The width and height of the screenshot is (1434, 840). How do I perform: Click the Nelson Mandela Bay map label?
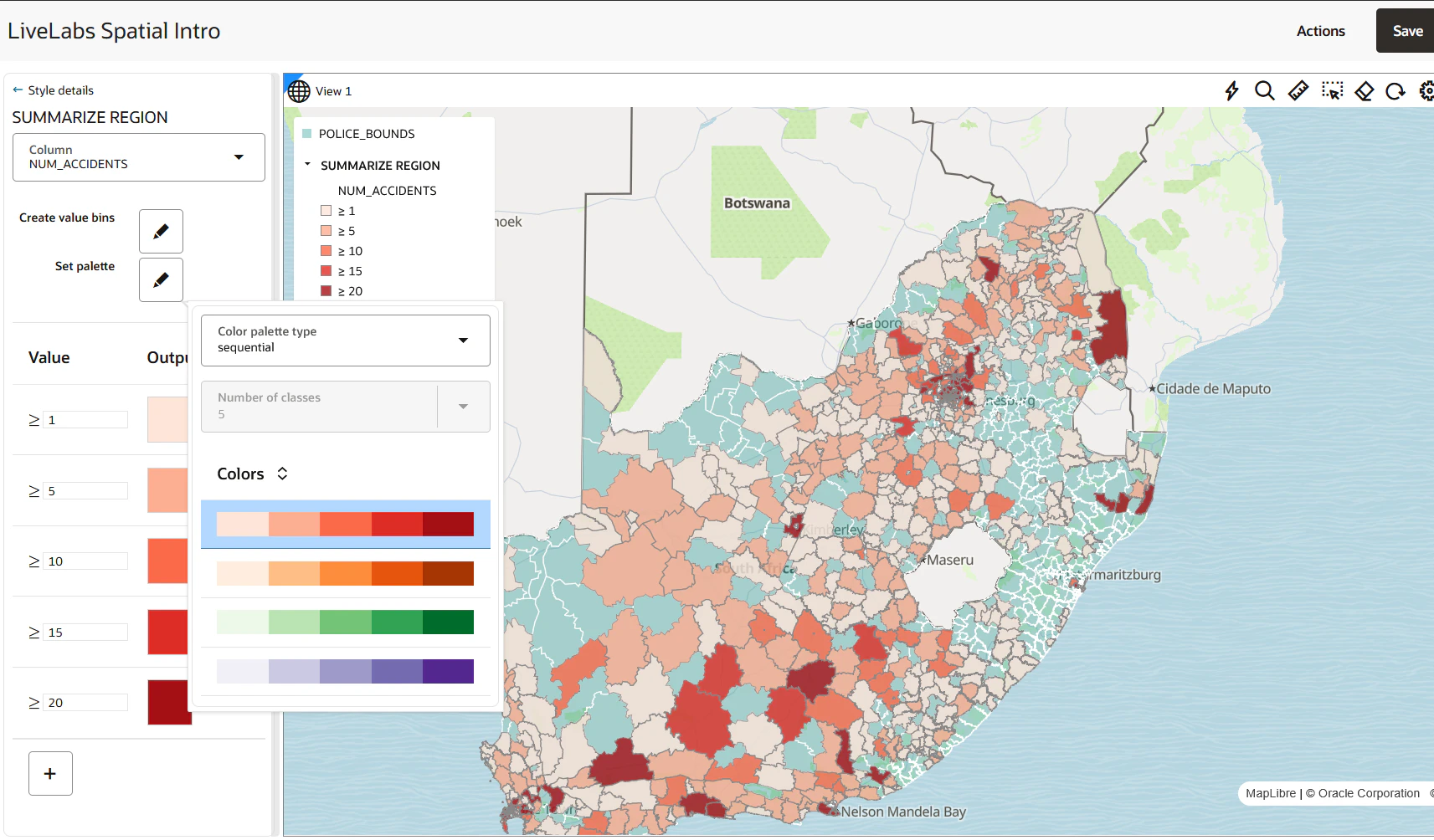[903, 812]
